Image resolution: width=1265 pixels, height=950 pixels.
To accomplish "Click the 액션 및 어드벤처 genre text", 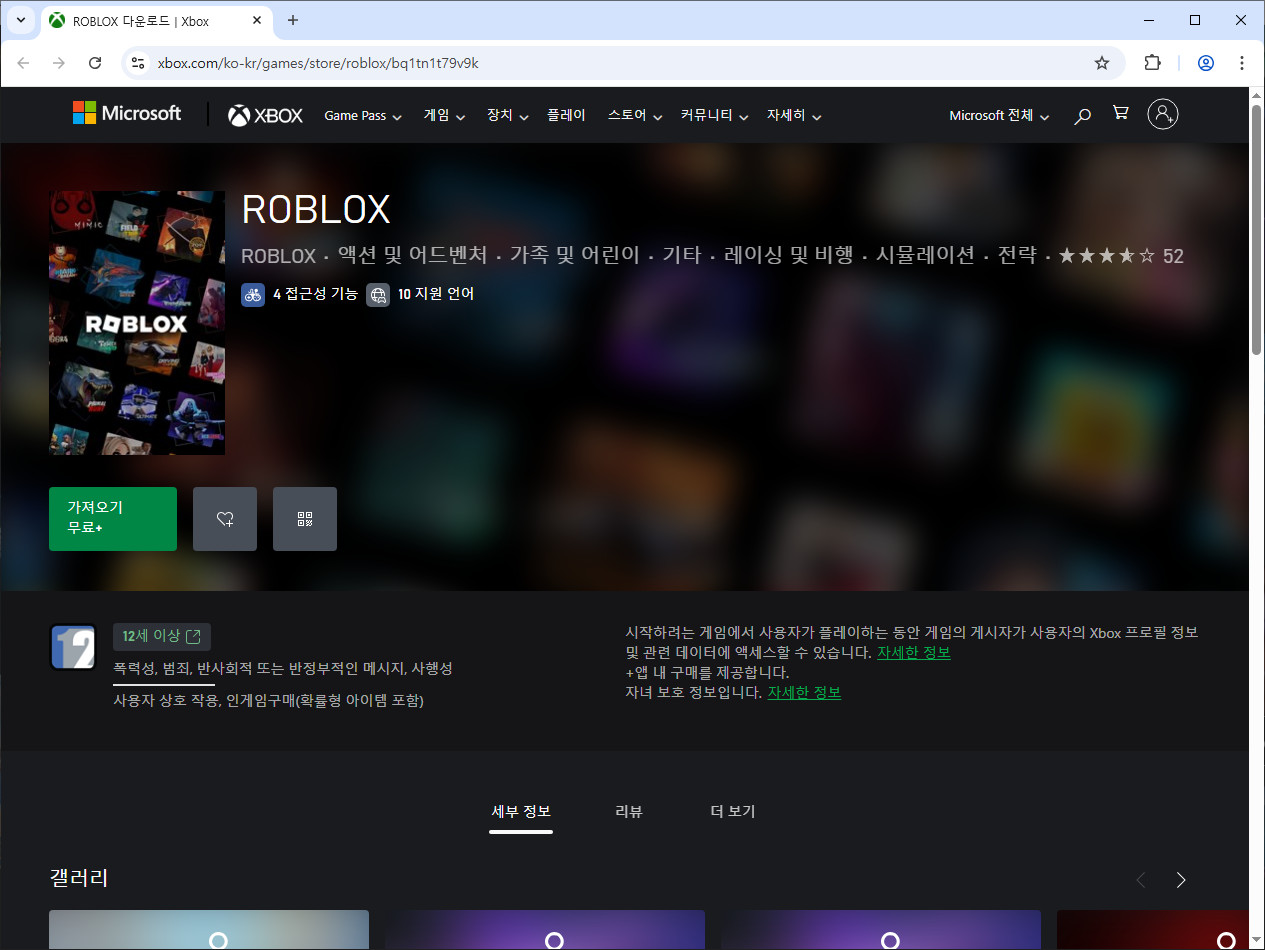I will pyautogui.click(x=412, y=256).
